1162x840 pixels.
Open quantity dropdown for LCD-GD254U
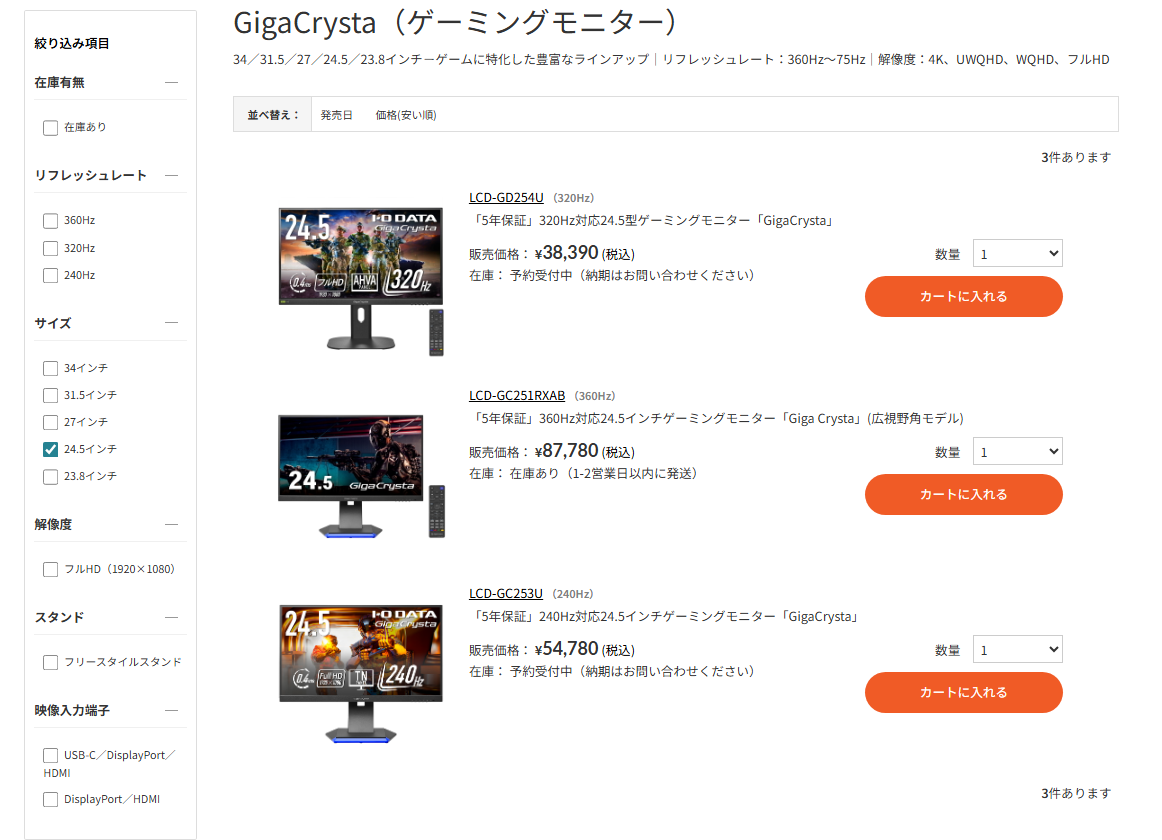(1017, 254)
